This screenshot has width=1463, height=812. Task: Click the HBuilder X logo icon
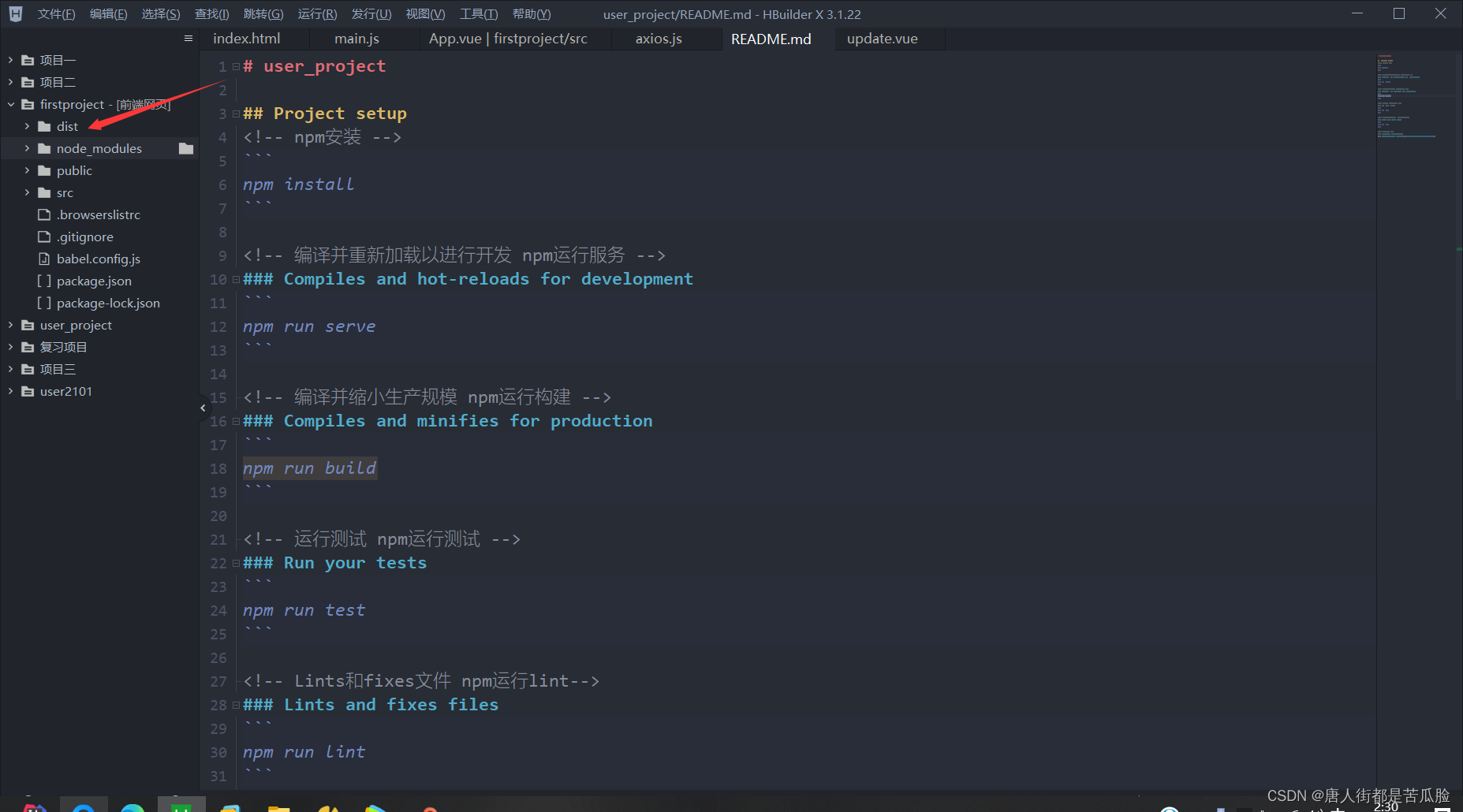pos(16,13)
